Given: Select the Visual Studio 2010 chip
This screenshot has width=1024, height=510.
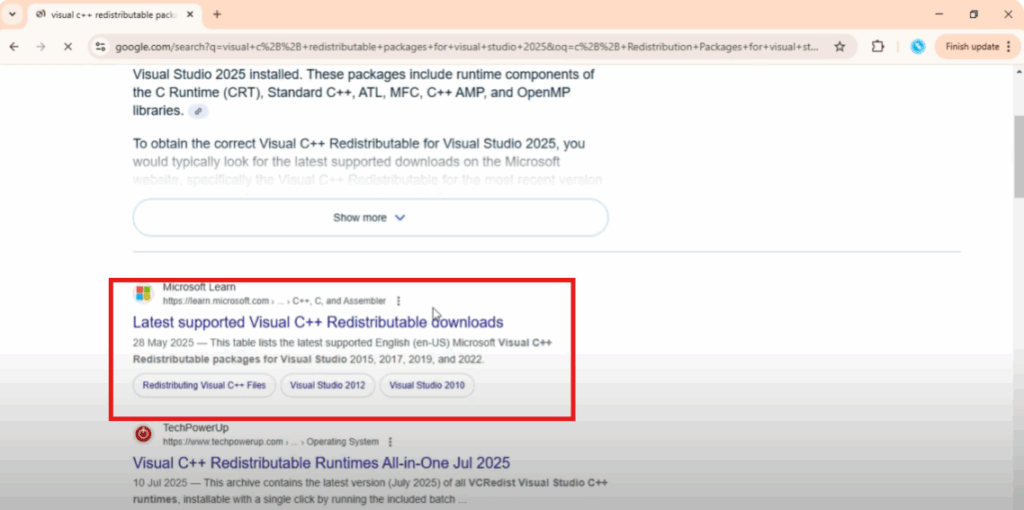Looking at the screenshot, I should tap(427, 385).
